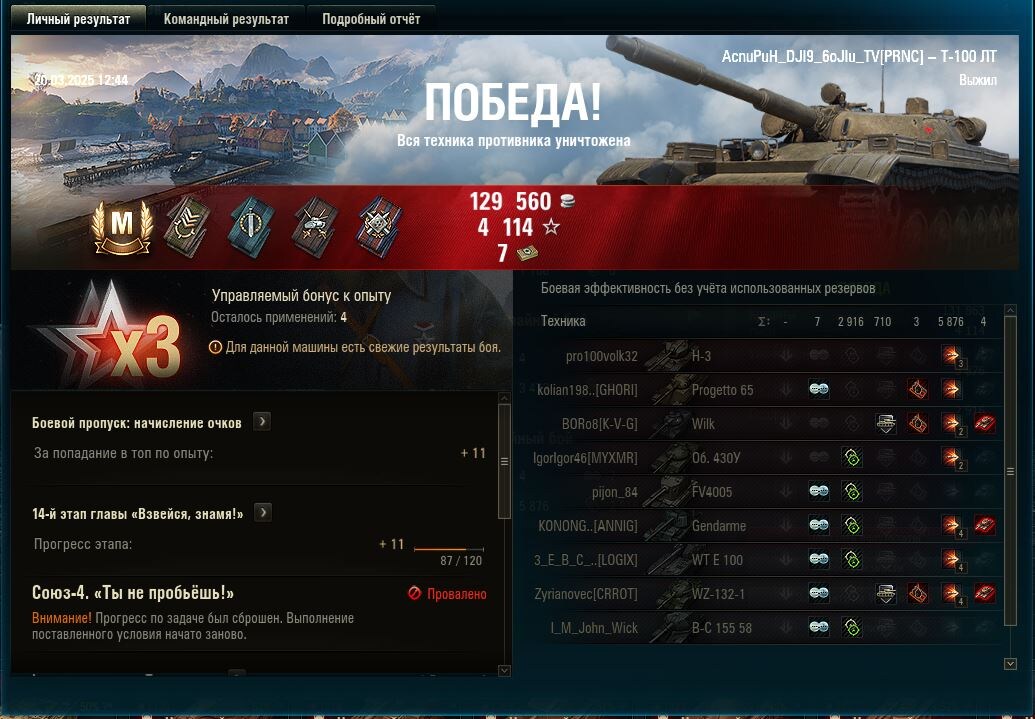1035x719 pixels.
Task: Click the damage icon in H-3 row
Action: [951, 355]
